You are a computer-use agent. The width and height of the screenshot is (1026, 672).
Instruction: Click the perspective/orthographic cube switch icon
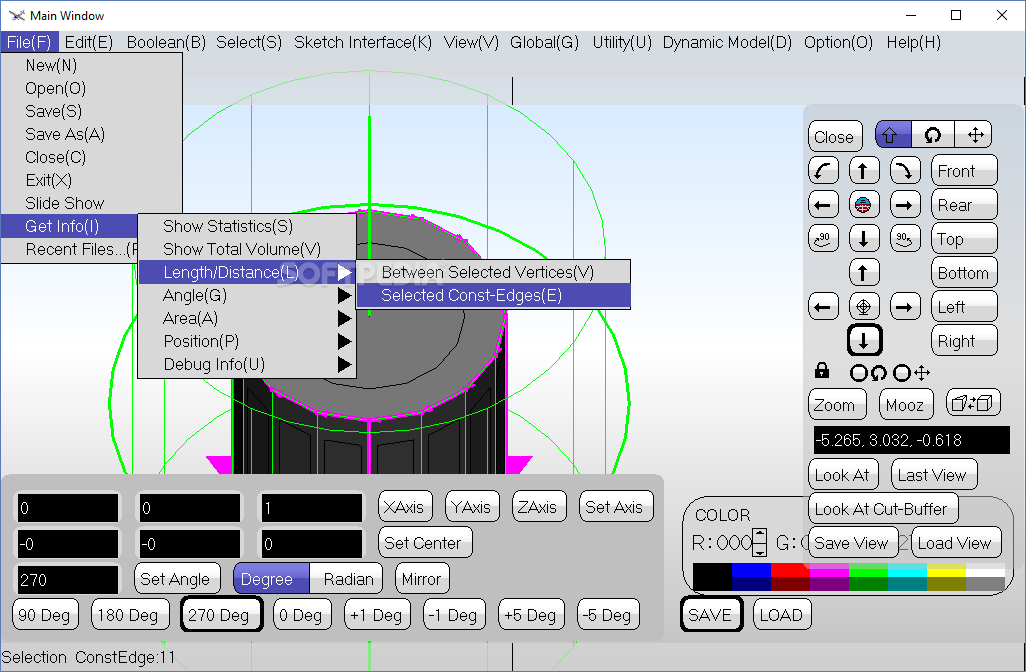973,403
